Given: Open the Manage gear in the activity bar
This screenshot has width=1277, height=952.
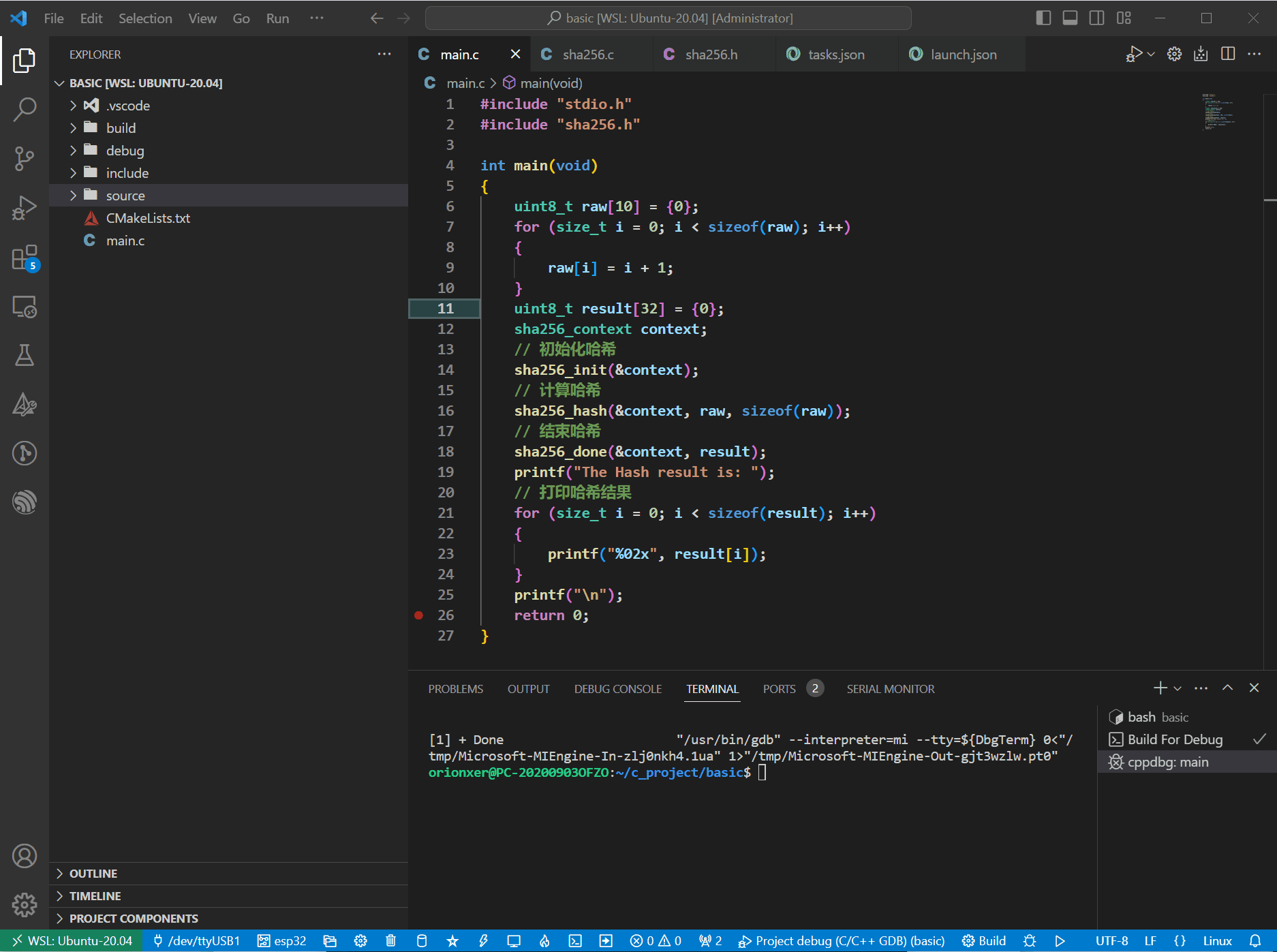Looking at the screenshot, I should [25, 905].
